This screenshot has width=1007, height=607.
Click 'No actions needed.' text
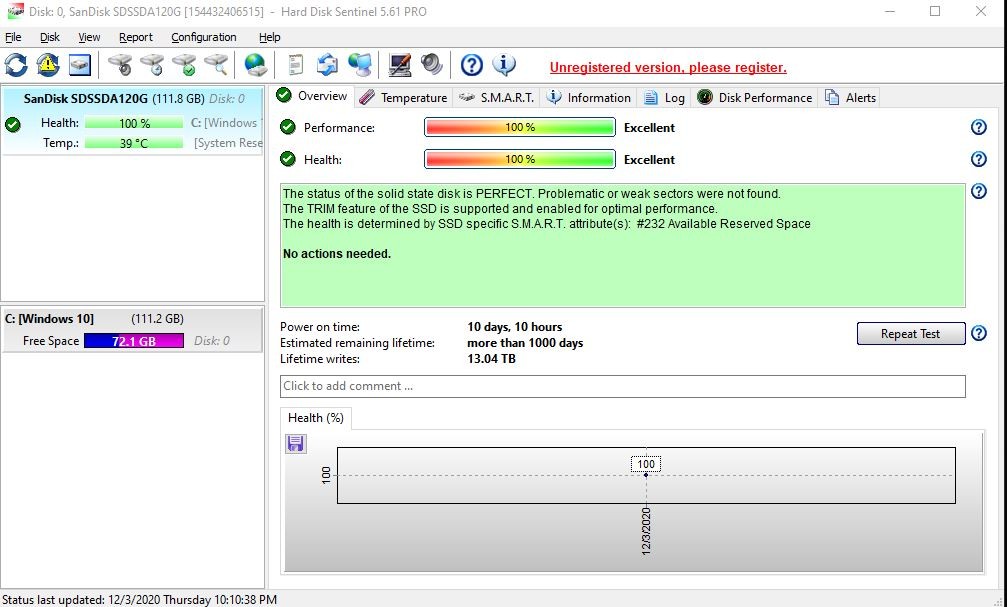coord(337,254)
